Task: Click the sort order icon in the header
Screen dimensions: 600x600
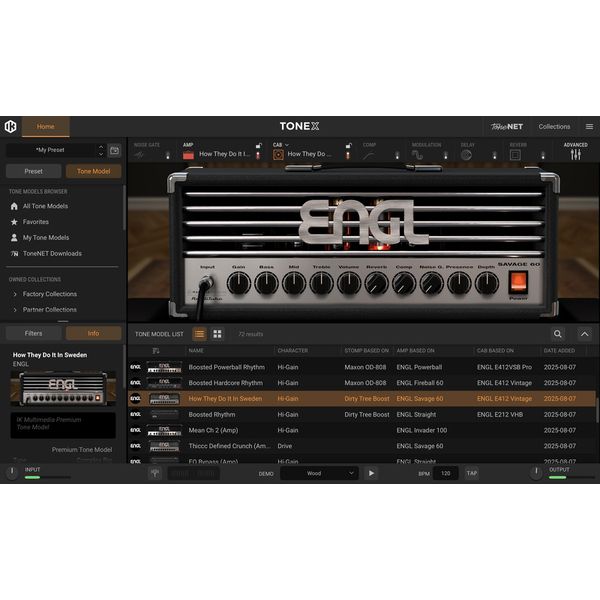Action: [x=156, y=351]
